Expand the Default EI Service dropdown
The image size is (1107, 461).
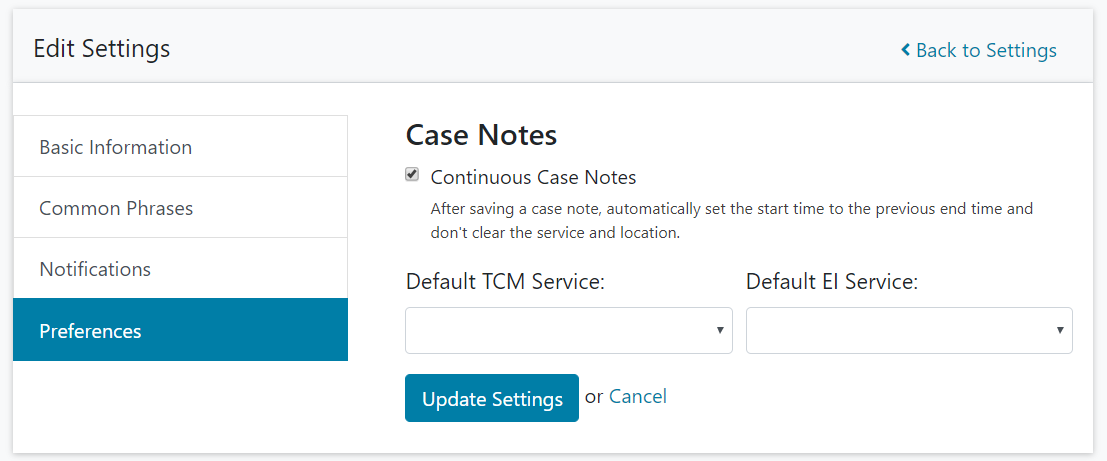tap(900, 330)
